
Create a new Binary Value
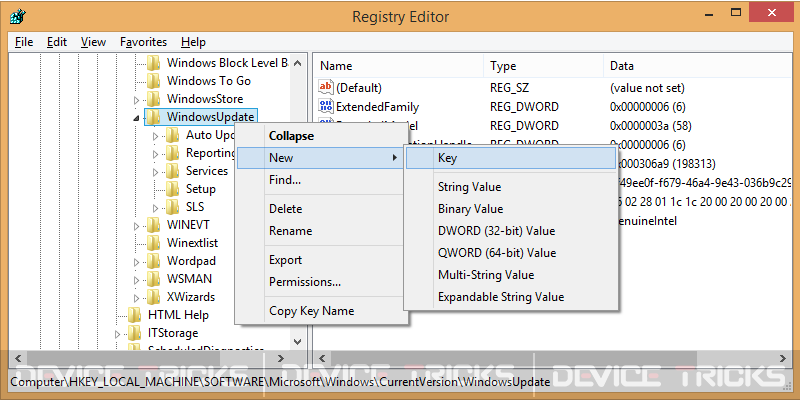click(511, 209)
